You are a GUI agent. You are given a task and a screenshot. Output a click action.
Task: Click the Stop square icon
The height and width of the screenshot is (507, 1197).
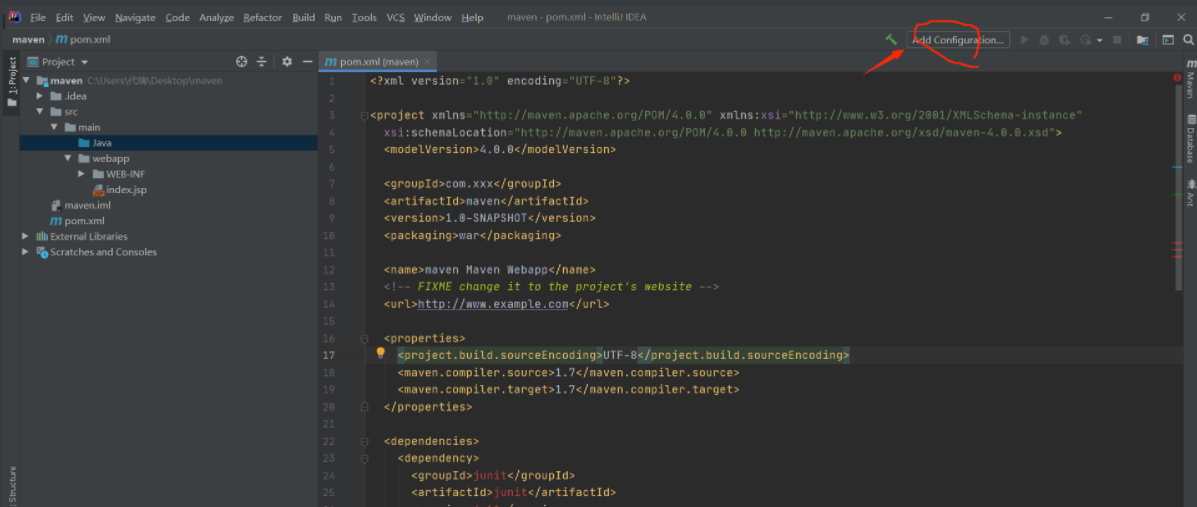(1117, 40)
